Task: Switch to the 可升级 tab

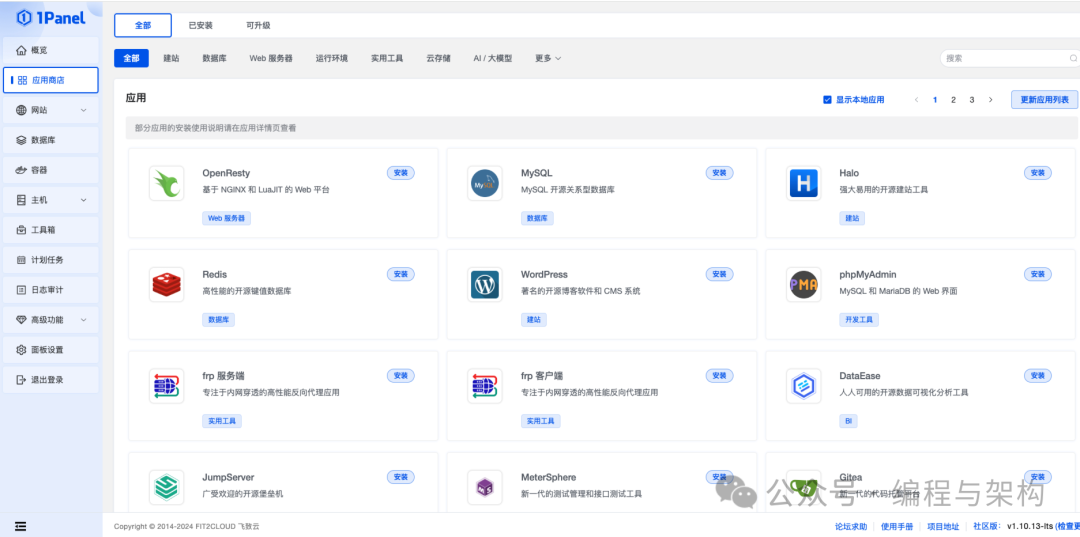Action: tap(258, 25)
